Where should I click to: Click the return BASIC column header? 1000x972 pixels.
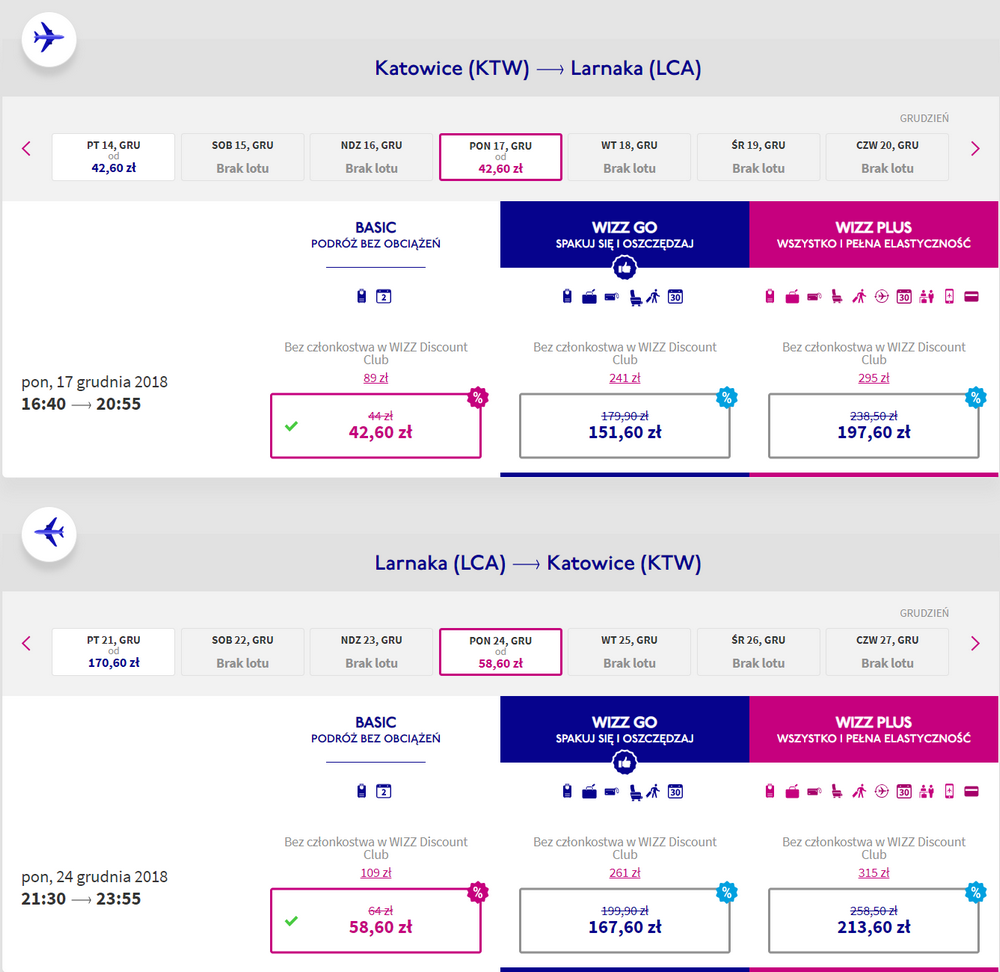pyautogui.click(x=376, y=730)
